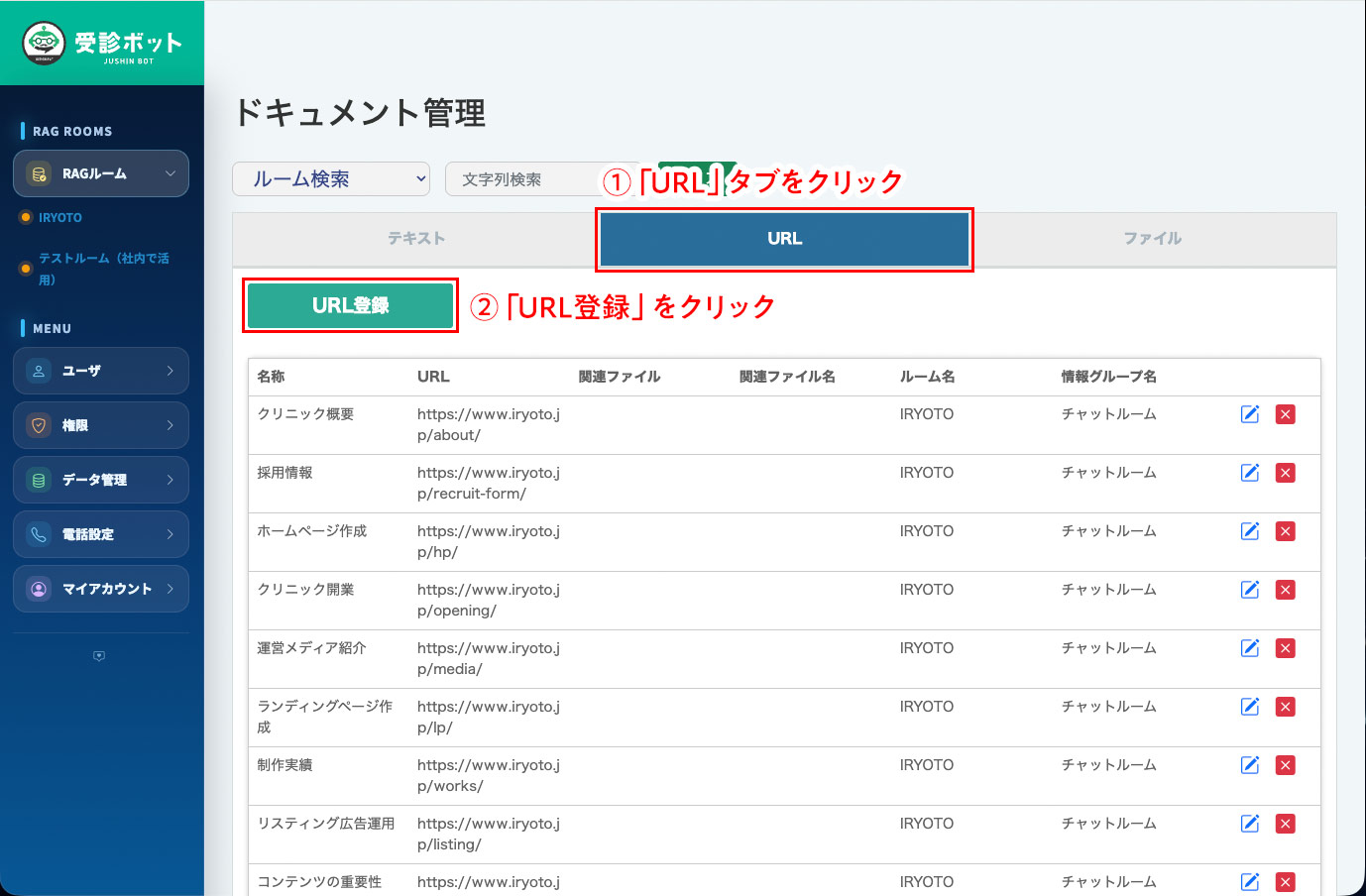
Task: Click the 名称 column header
Action: pyautogui.click(x=271, y=377)
